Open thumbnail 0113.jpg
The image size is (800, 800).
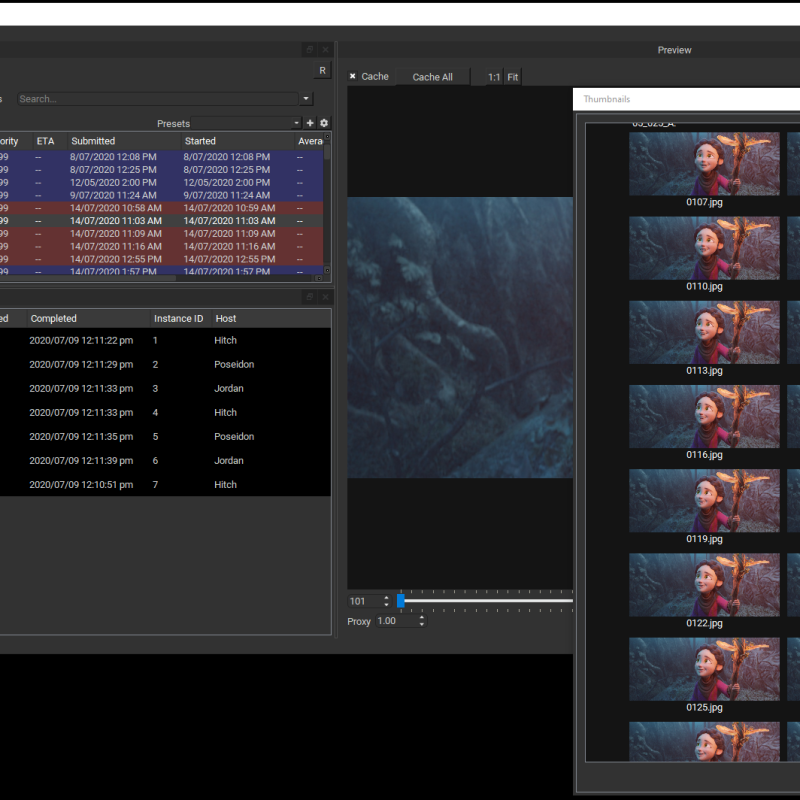pos(704,332)
